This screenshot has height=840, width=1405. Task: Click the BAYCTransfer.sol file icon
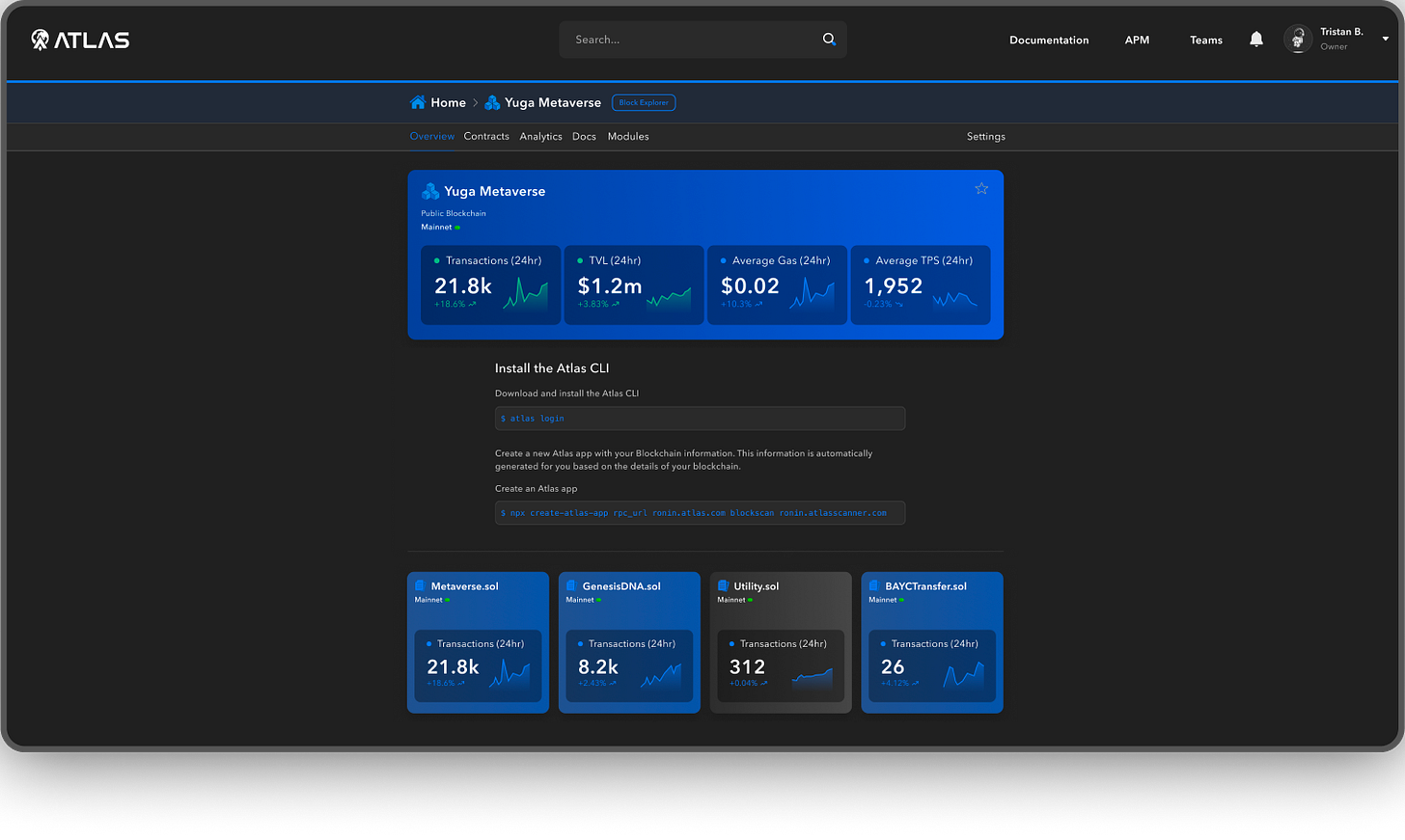pos(874,585)
